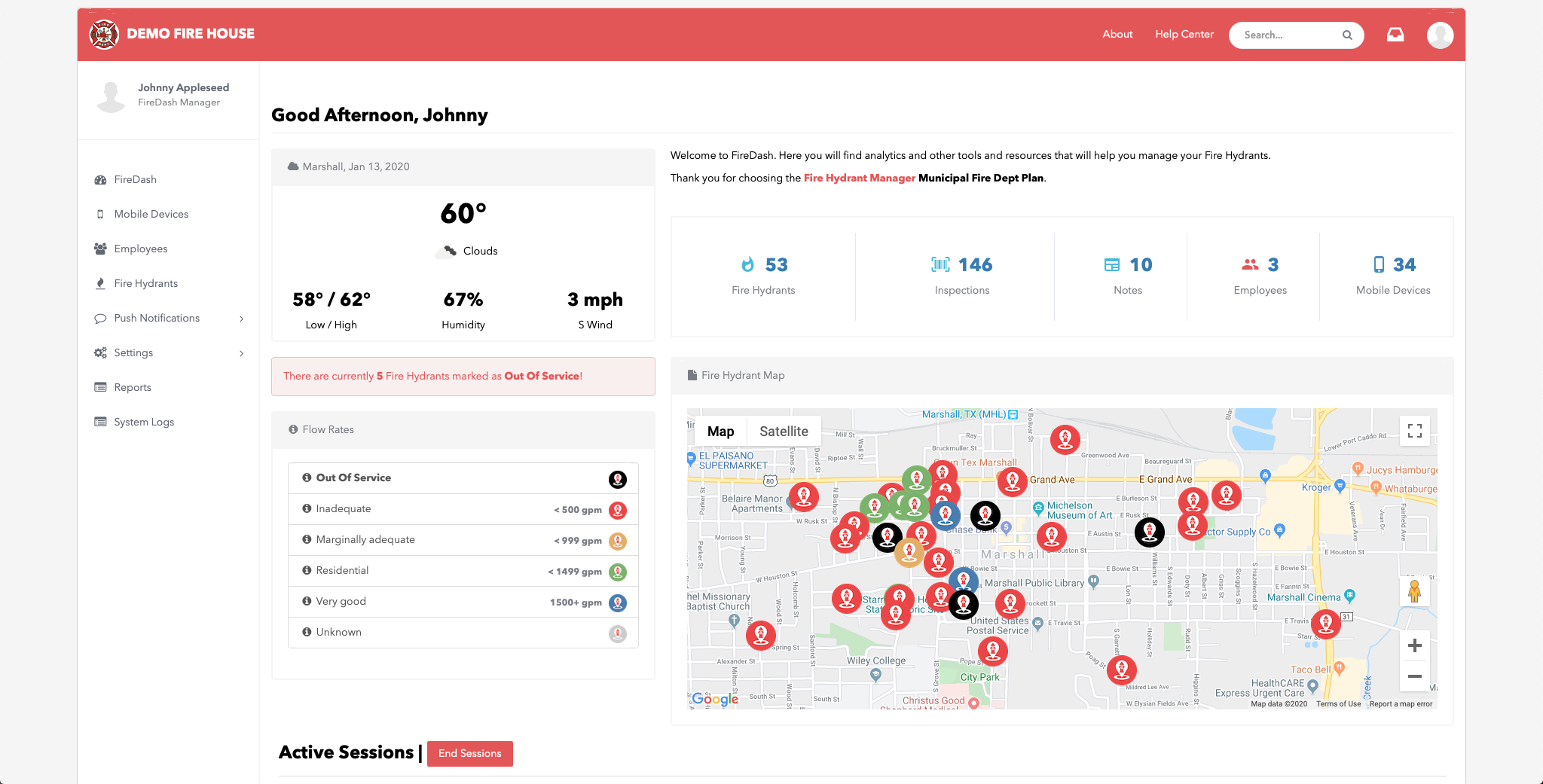Screen dimensions: 1543x784
Task: Open the Report a map error link
Action: coord(1401,703)
